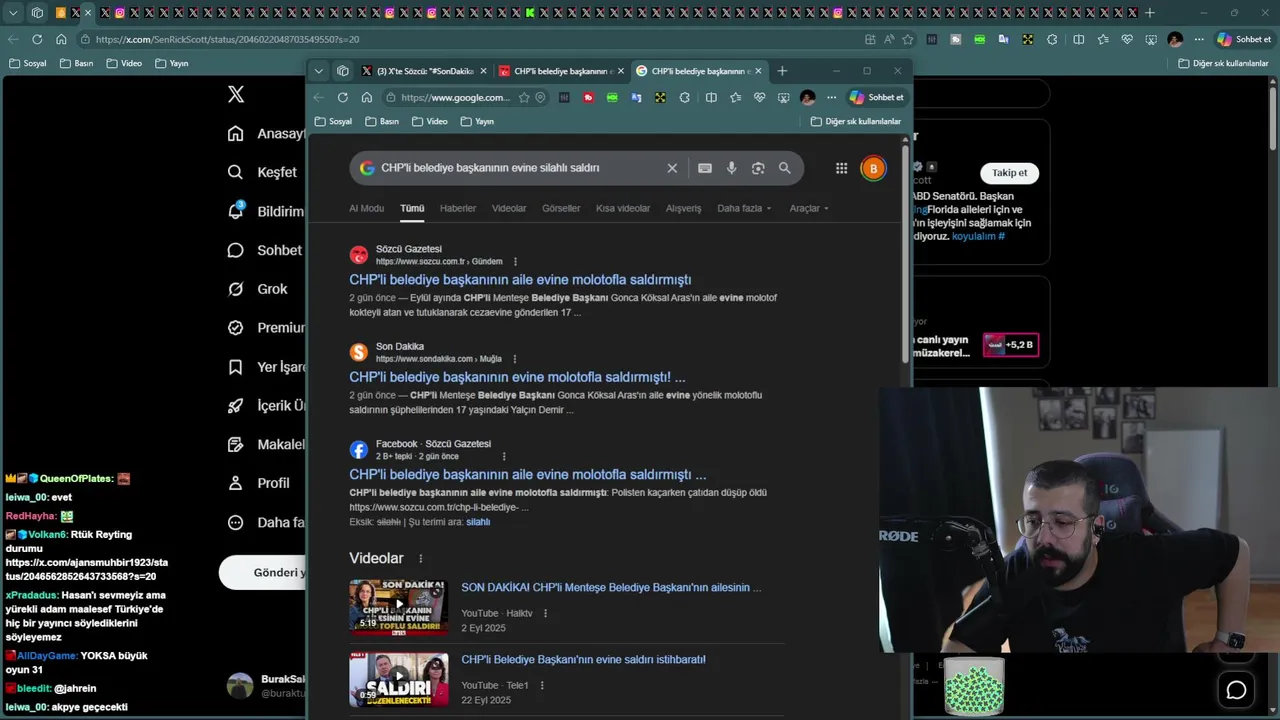Open Sosyal bookmarks folder in front window
This screenshot has width=1280, height=720.
click(333, 121)
